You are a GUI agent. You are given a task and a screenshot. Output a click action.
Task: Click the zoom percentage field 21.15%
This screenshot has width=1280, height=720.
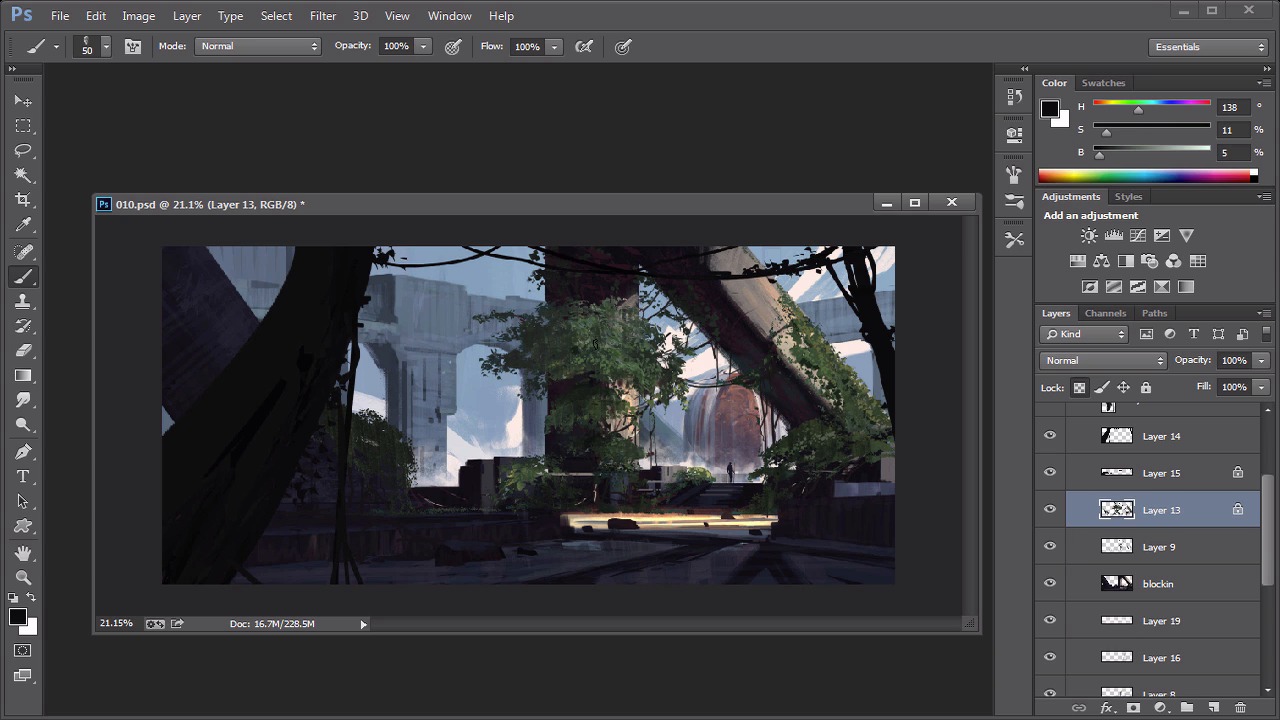click(116, 623)
